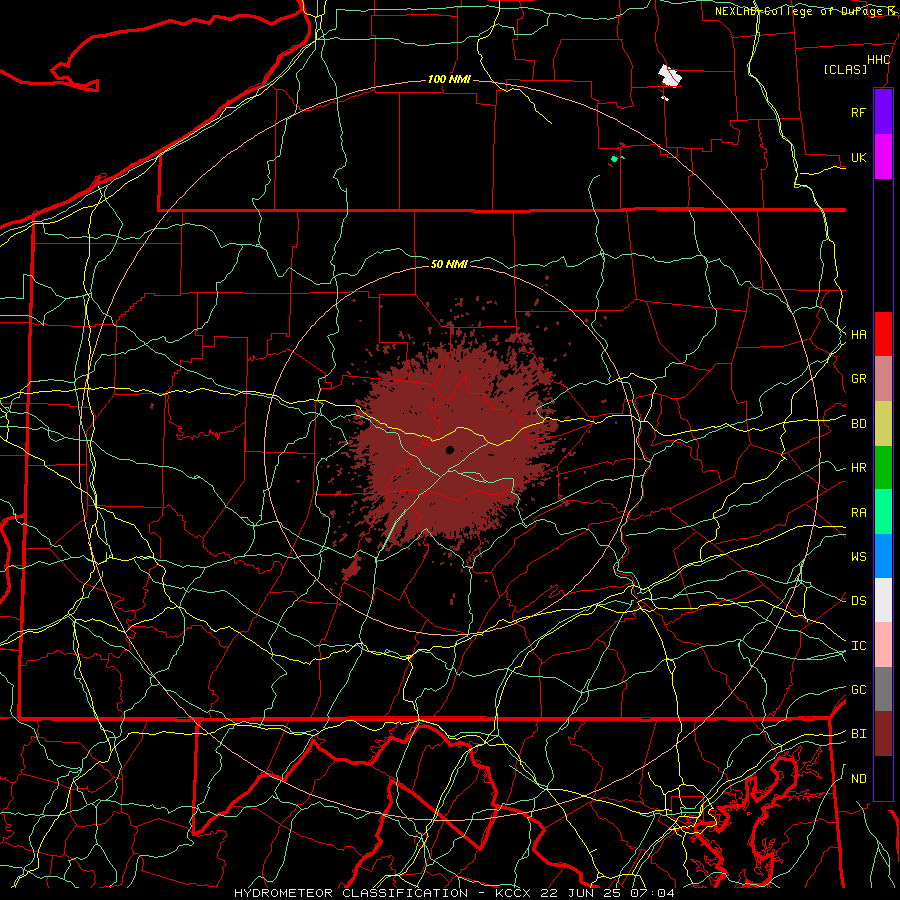Viewport: 900px width, 900px height.
Task: Click the ND legend label
Action: tap(858, 778)
